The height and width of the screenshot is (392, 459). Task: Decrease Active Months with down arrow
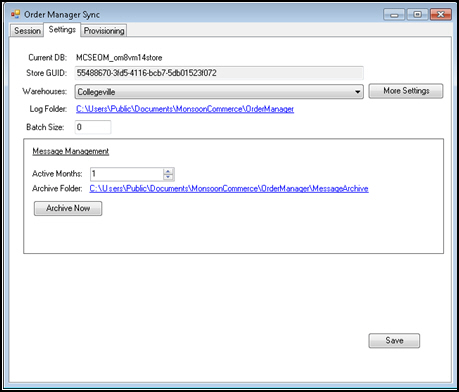pyautogui.click(x=168, y=177)
